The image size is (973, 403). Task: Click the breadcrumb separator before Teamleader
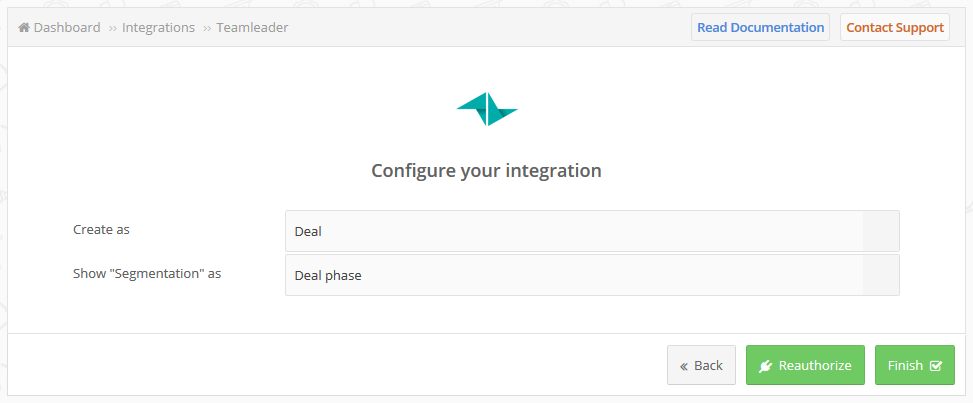[207, 28]
